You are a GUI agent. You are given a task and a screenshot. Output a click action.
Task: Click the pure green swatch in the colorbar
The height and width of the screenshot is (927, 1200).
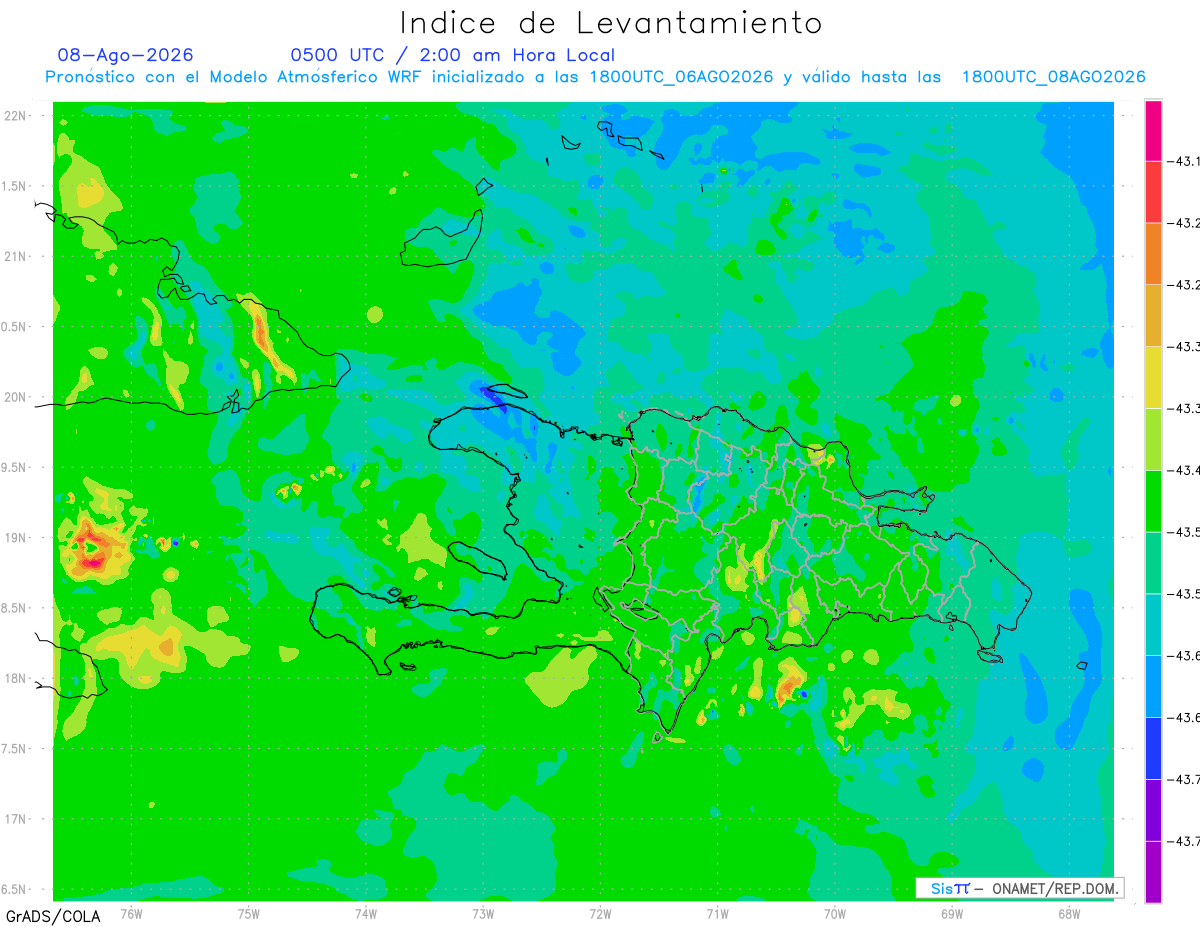tap(1153, 501)
